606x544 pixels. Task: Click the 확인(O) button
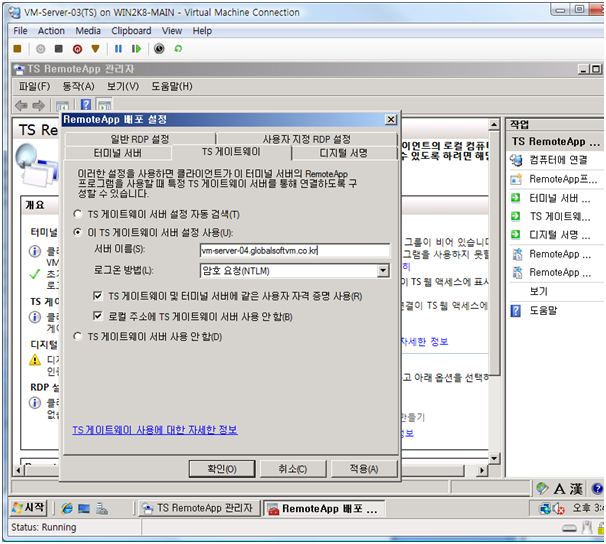pos(222,469)
